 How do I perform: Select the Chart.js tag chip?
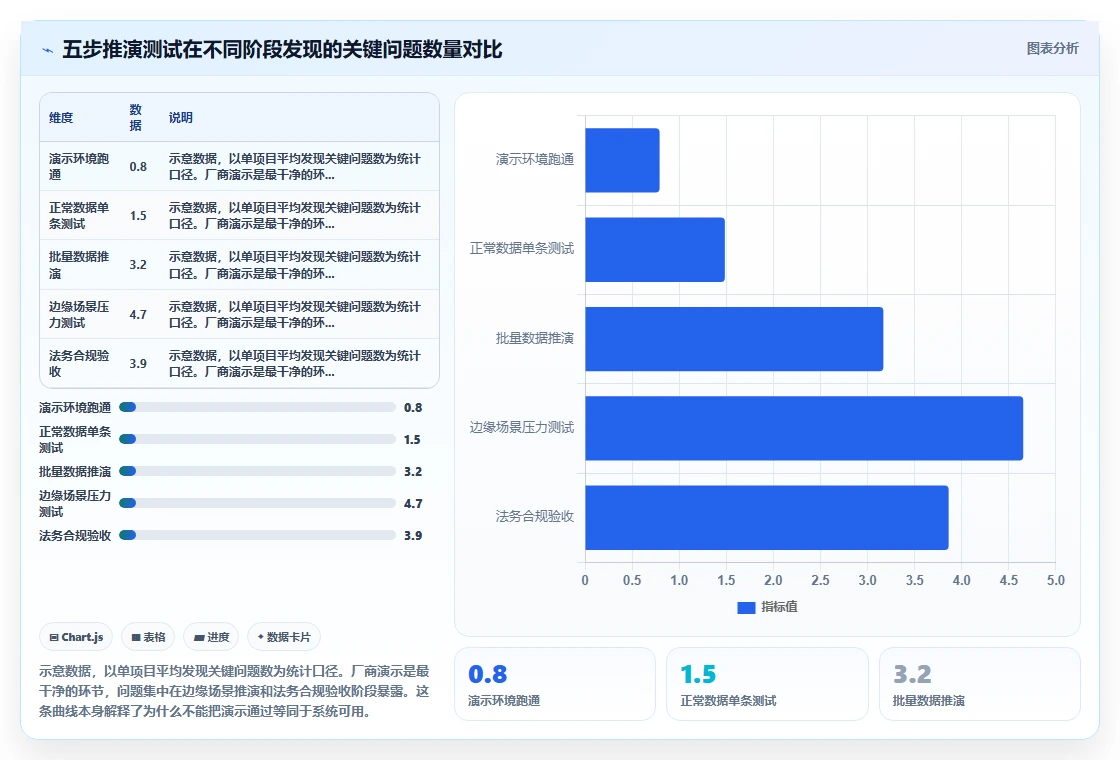click(x=76, y=637)
